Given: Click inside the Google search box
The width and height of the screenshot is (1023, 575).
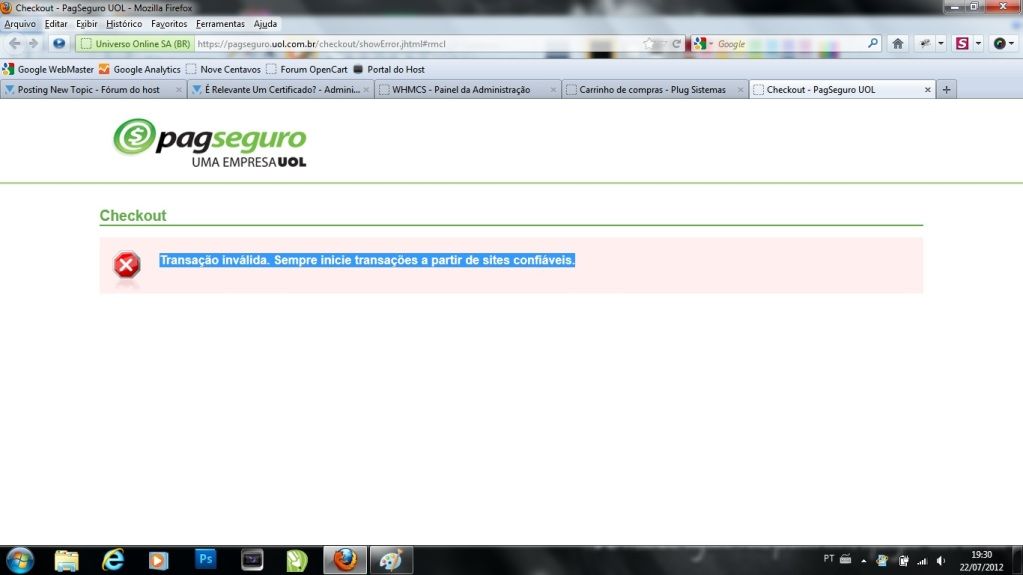Looking at the screenshot, I should tap(791, 44).
